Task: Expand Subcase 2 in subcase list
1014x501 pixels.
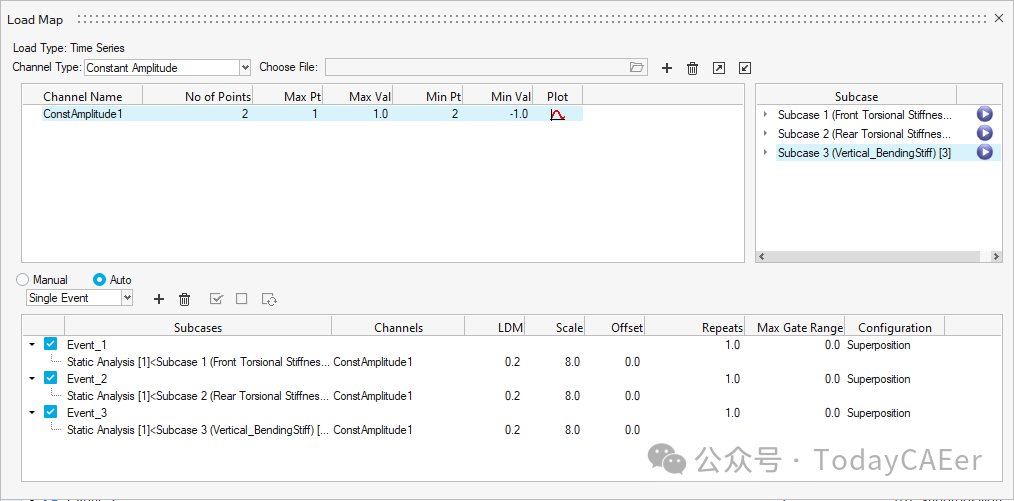Action: coord(766,133)
